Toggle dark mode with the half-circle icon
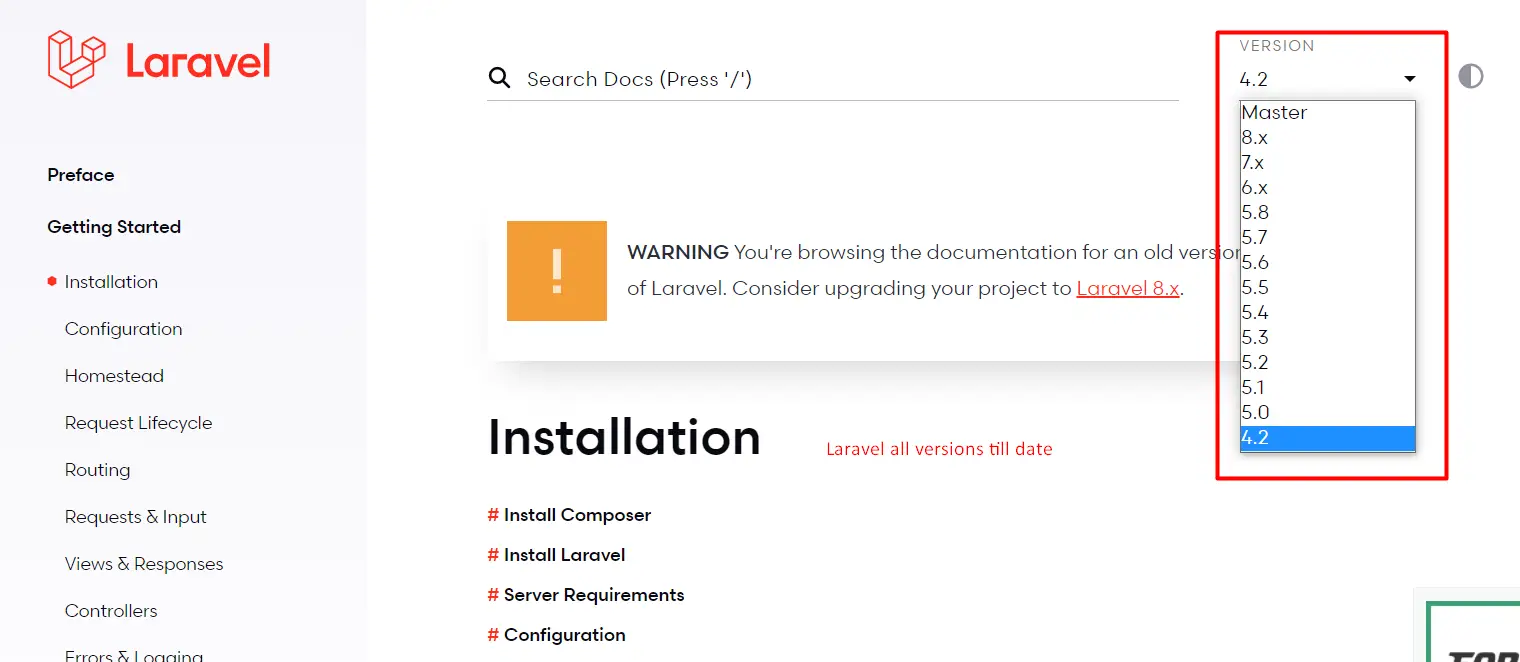The image size is (1520, 662). (1470, 75)
